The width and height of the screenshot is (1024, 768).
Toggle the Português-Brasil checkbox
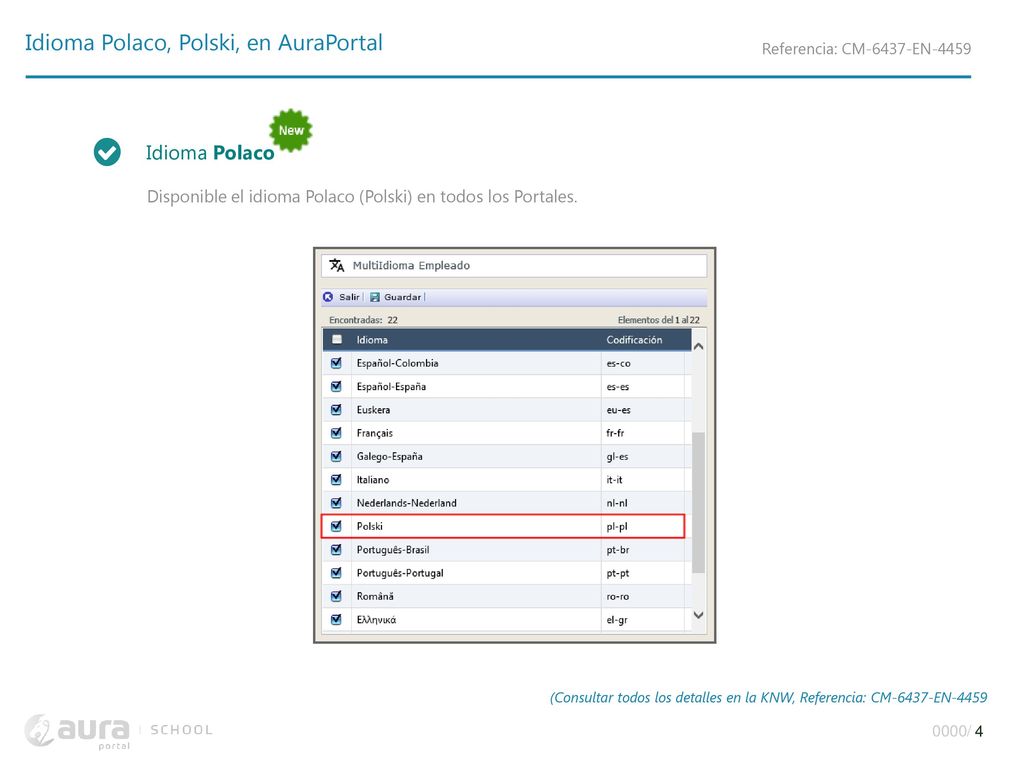point(336,550)
